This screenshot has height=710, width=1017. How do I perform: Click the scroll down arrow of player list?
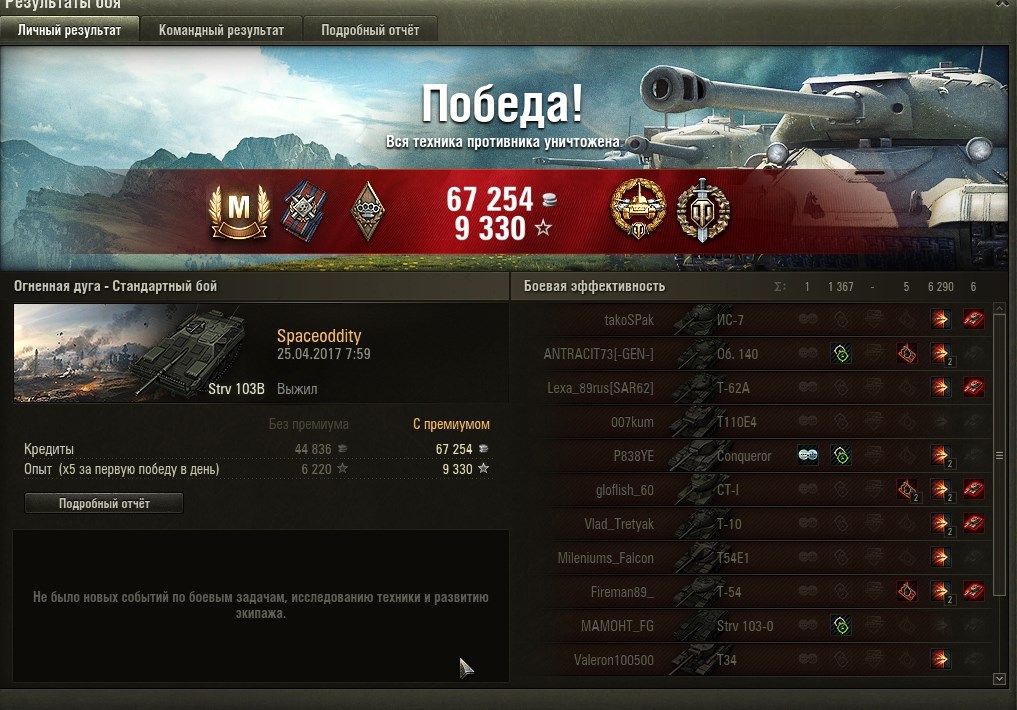tap(999, 679)
